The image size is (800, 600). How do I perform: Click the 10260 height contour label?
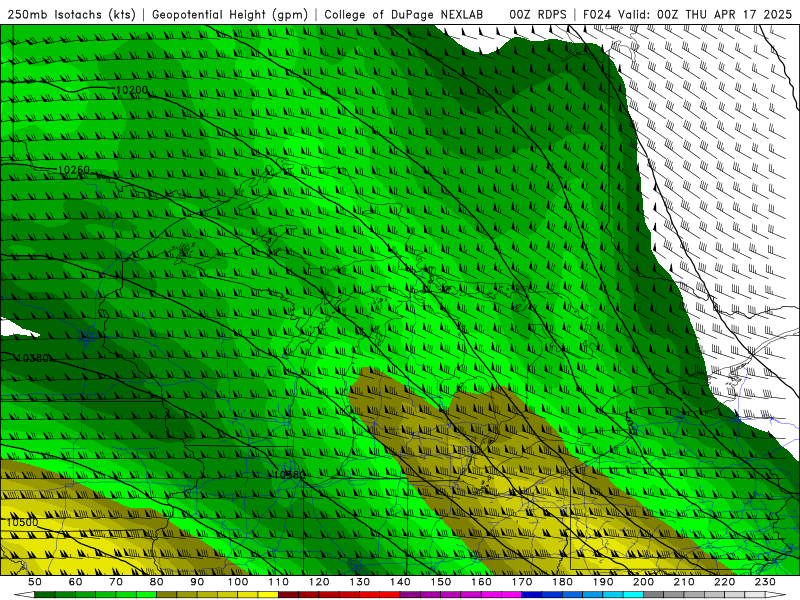click(74, 170)
